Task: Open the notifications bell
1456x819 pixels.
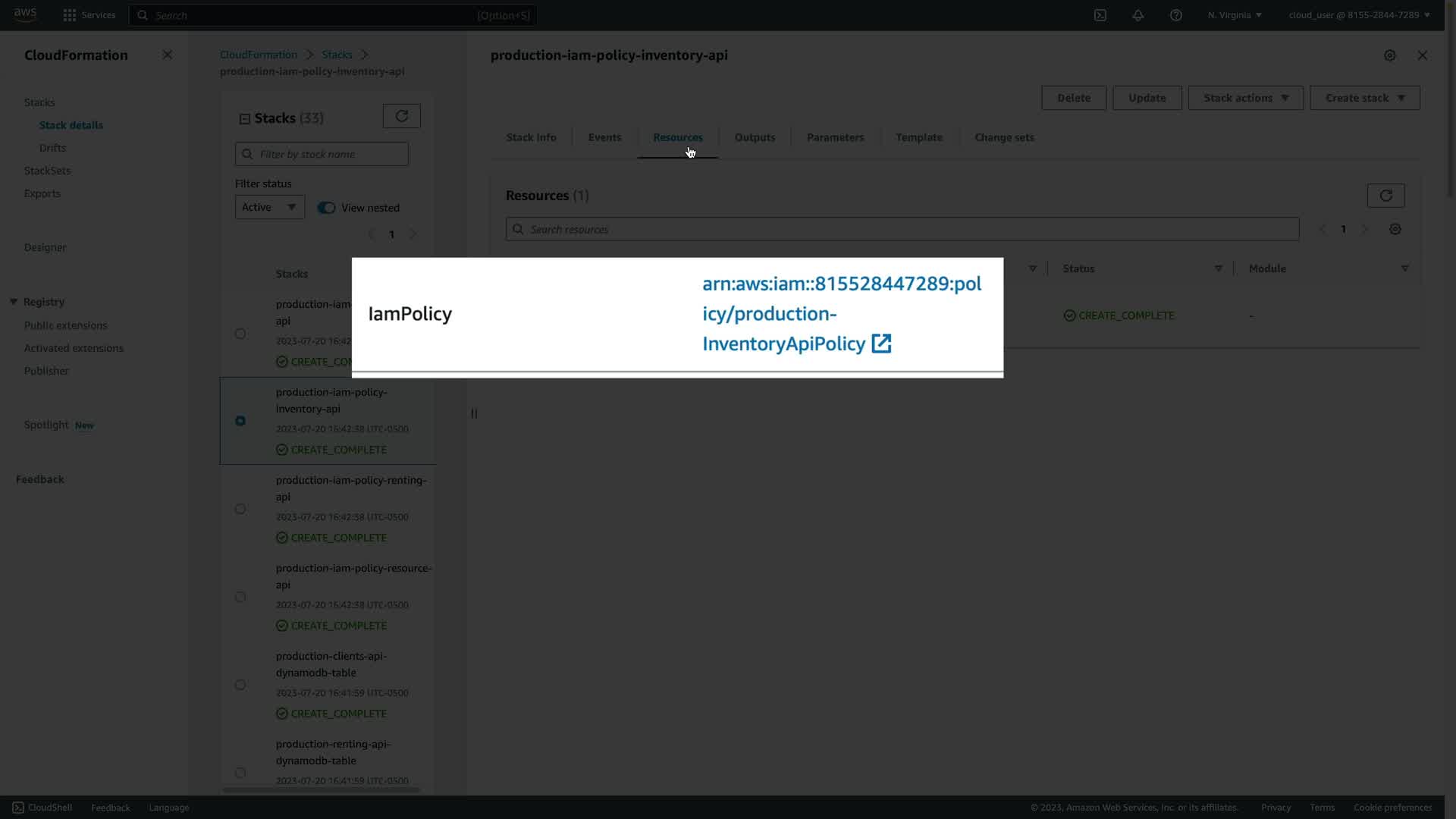Action: [1137, 15]
